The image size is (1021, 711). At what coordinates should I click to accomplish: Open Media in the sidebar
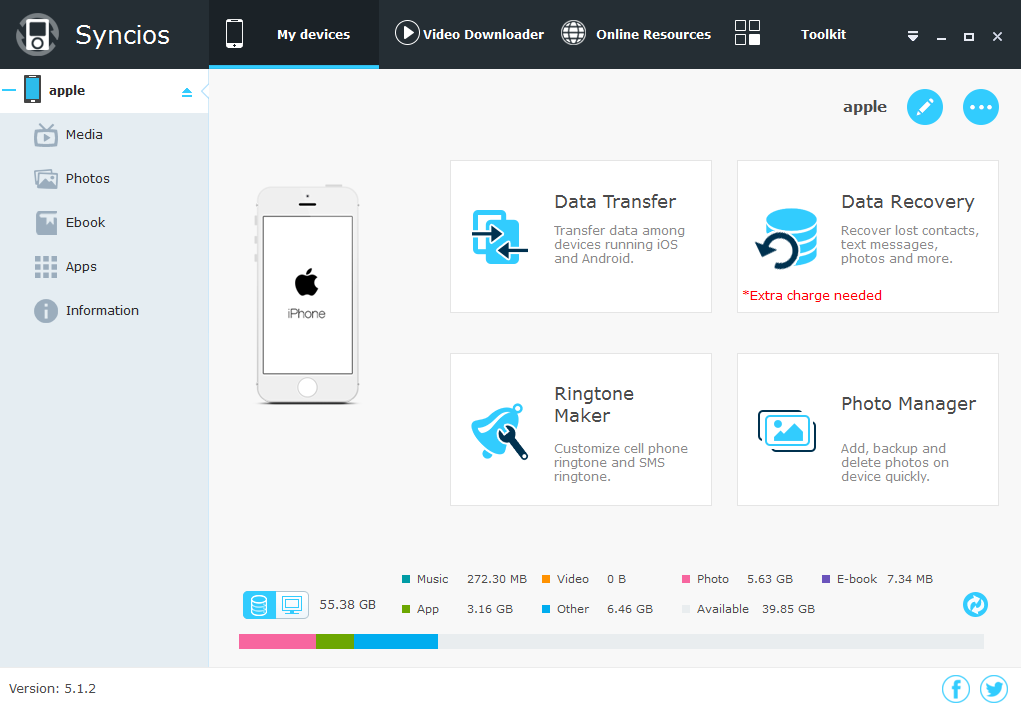pos(104,135)
